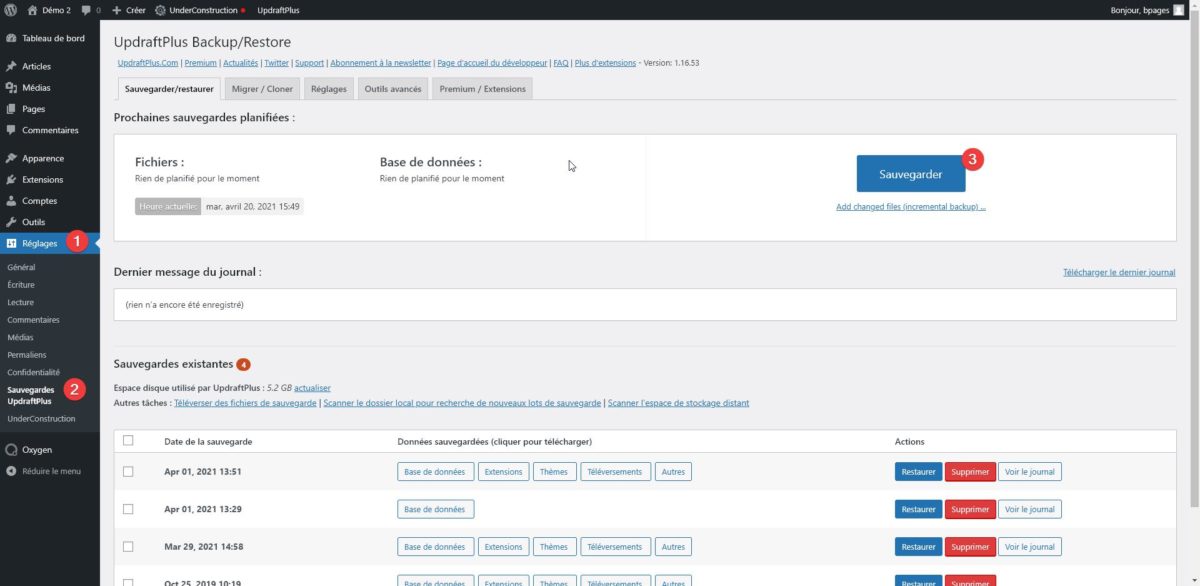1200x586 pixels.
Task: Select Sauvegardes UpdraftPlus in the submenu
Action: pos(31,395)
